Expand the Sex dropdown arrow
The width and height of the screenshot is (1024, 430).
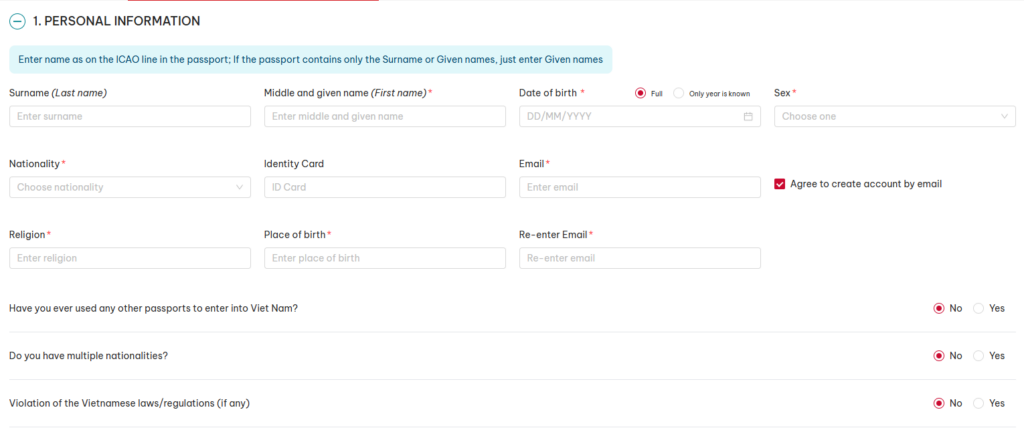pos(1004,116)
